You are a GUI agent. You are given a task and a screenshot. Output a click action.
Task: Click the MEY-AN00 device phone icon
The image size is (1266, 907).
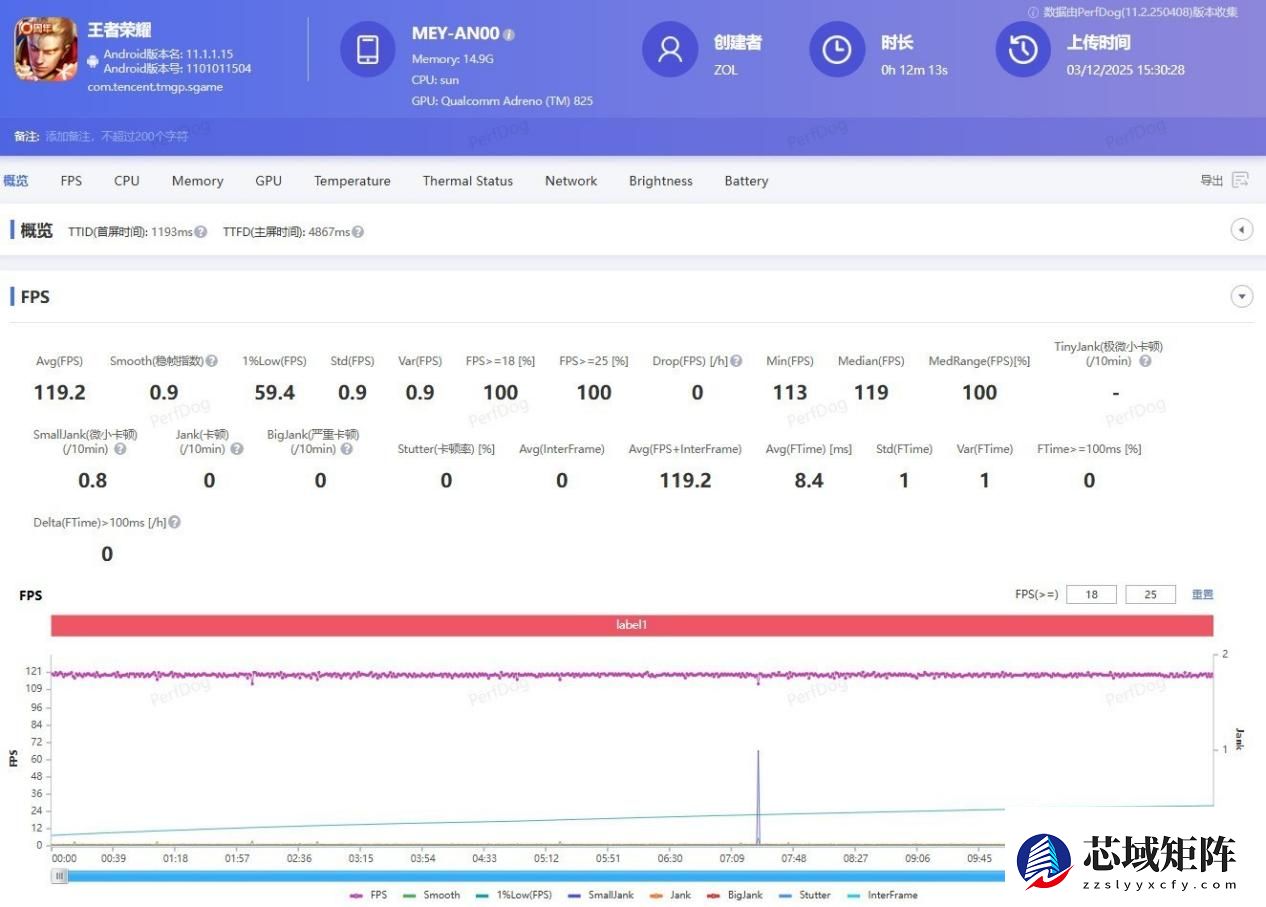pos(367,49)
